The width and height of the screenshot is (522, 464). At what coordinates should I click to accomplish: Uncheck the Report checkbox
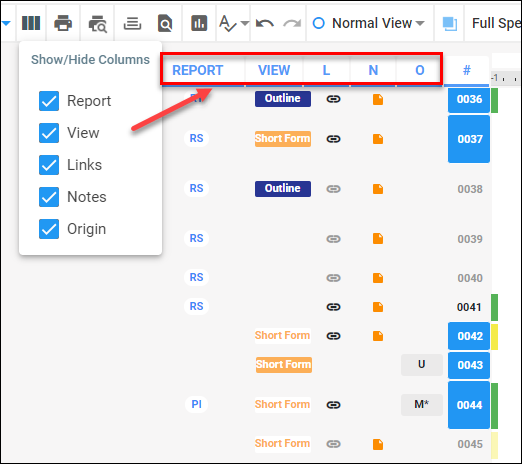coord(49,101)
